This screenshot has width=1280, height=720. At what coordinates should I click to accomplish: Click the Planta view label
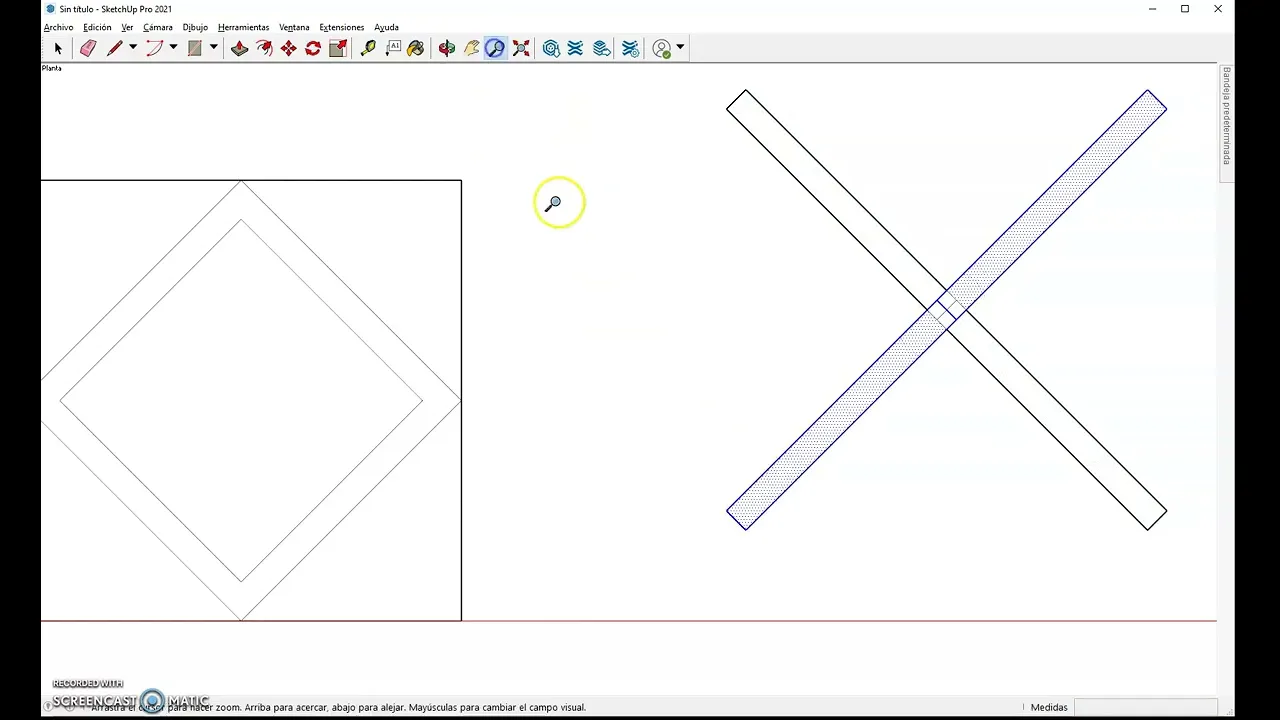[51, 68]
